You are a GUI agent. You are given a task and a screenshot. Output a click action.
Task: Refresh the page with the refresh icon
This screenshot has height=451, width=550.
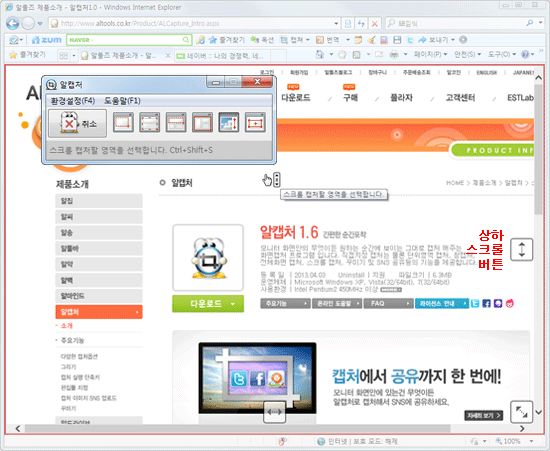[x=361, y=23]
